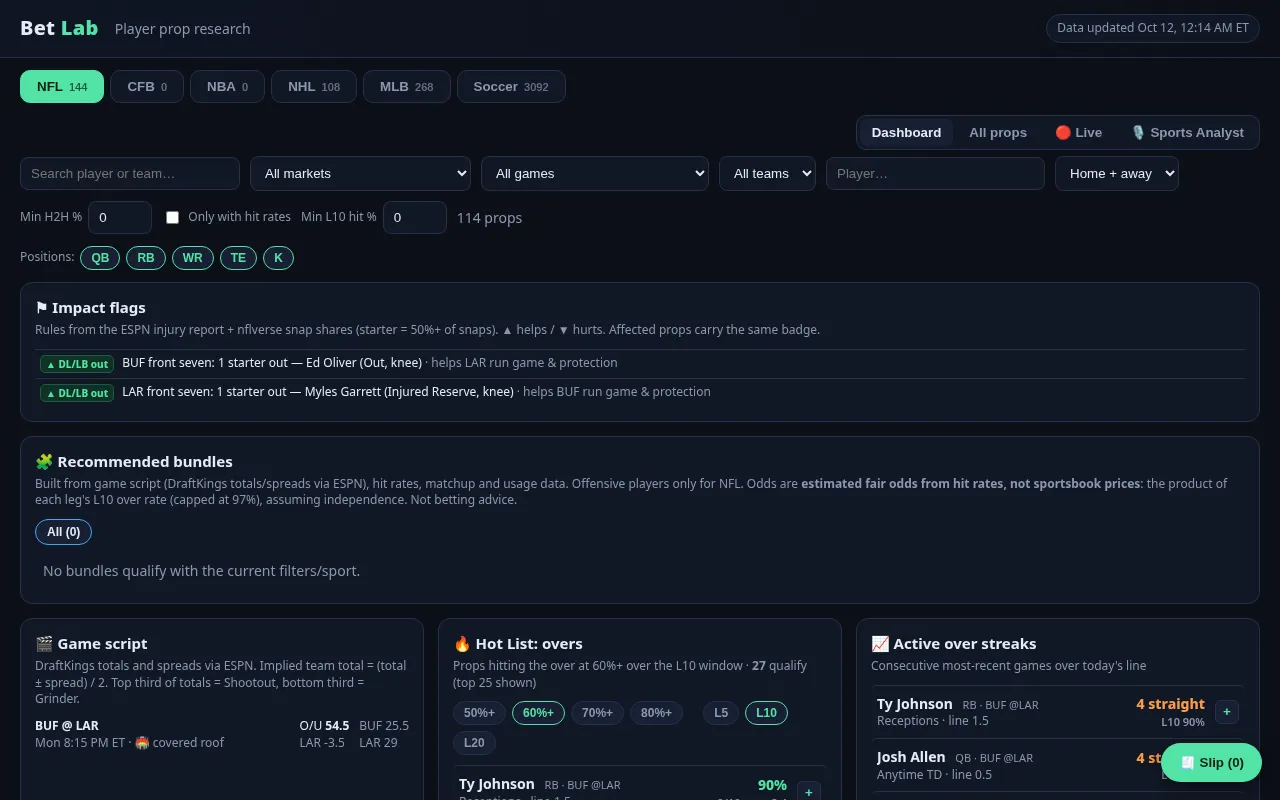
Task: Click the All (0) bundles filter
Action: pyautogui.click(x=63, y=532)
